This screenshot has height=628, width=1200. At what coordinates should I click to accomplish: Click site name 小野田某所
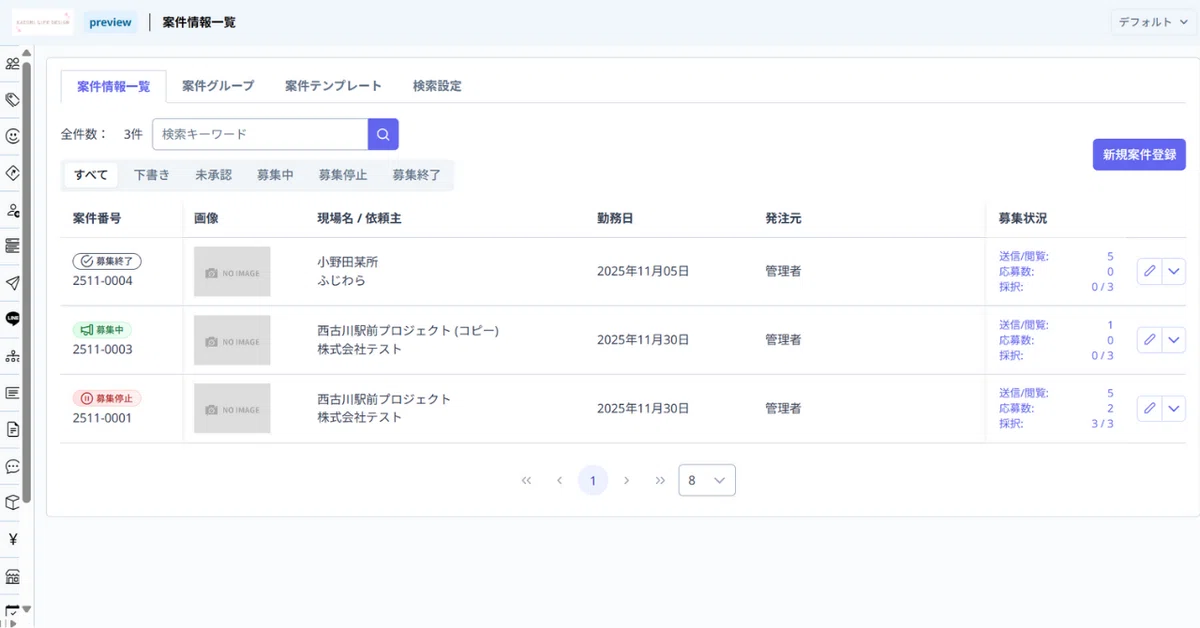tap(347, 262)
